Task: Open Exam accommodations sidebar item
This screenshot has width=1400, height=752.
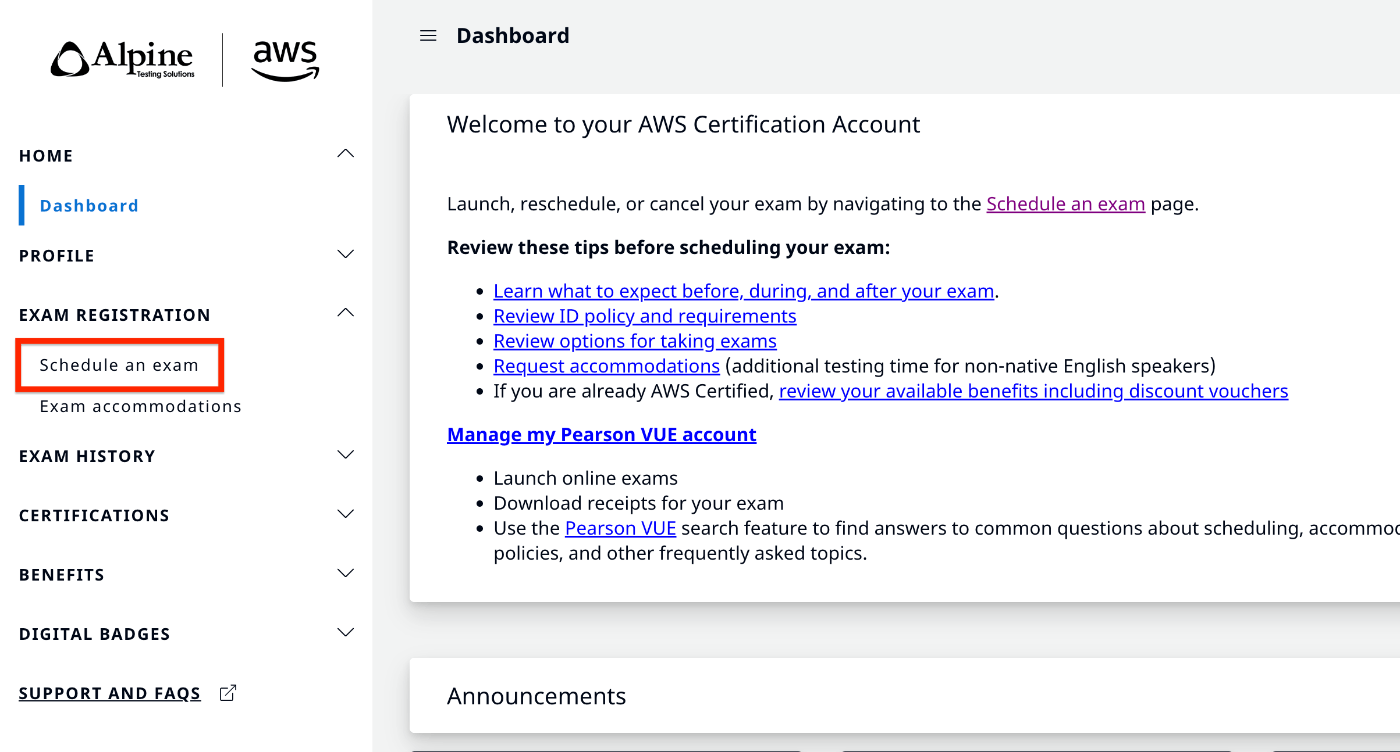Action: [141, 406]
